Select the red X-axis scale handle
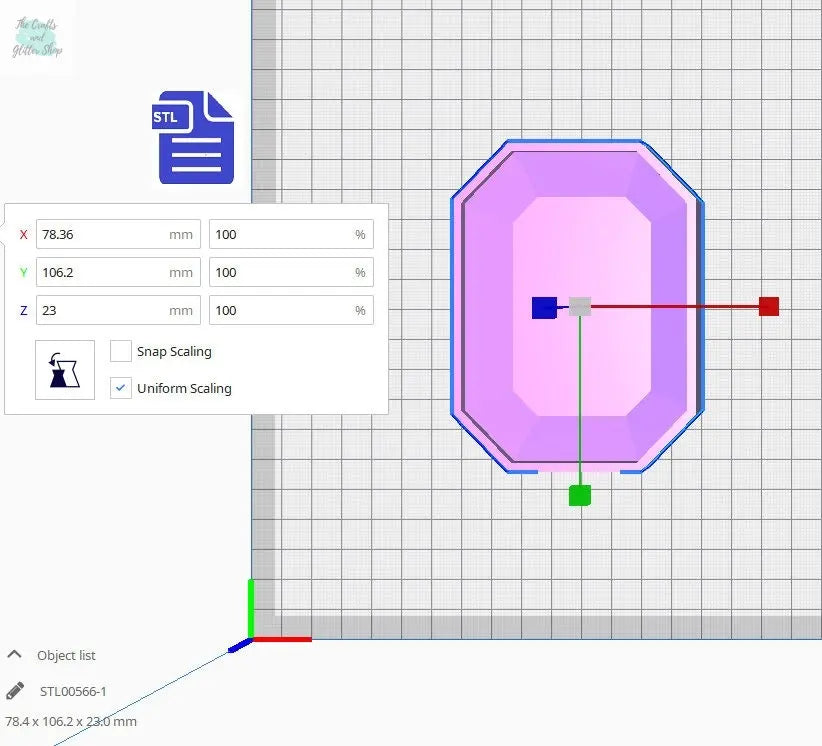 click(x=768, y=306)
